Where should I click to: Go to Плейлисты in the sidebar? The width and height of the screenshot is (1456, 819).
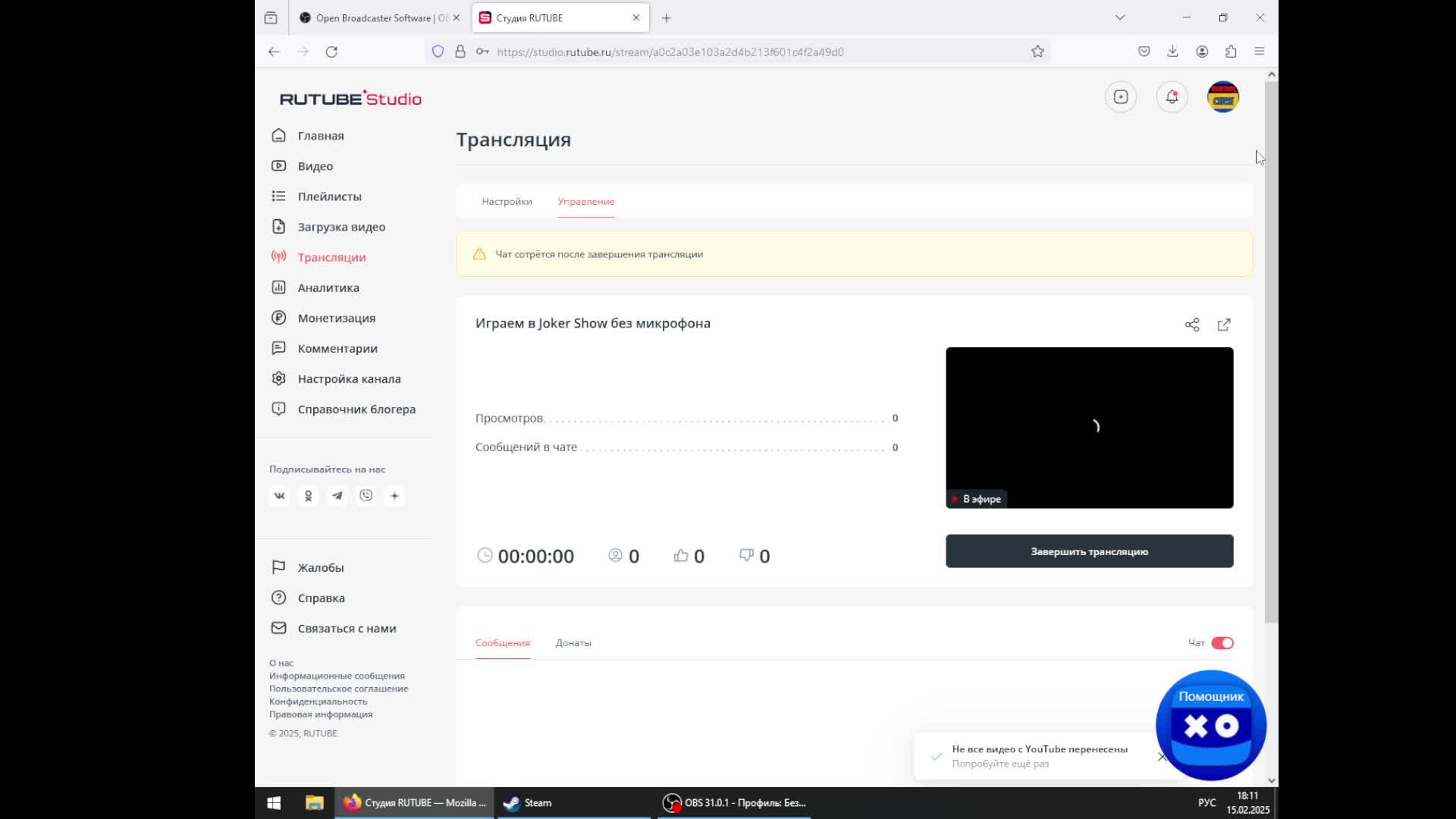click(317, 196)
